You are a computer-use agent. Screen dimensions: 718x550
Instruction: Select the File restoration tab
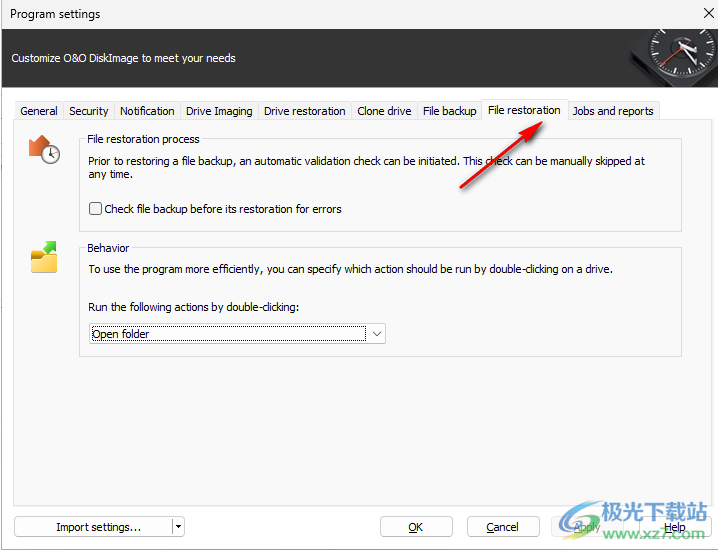524,110
